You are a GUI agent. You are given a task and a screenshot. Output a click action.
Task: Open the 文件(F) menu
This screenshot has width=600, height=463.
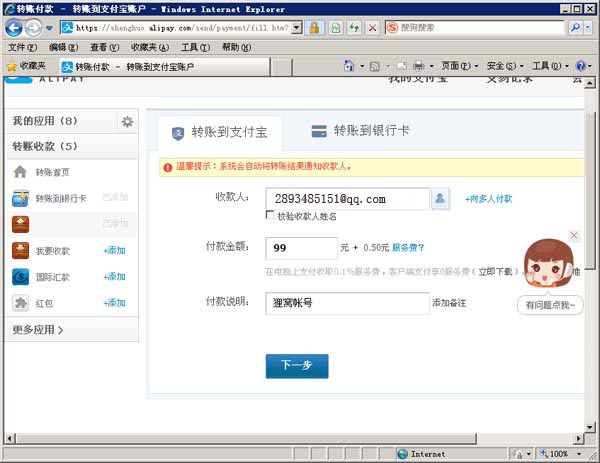click(x=23, y=47)
